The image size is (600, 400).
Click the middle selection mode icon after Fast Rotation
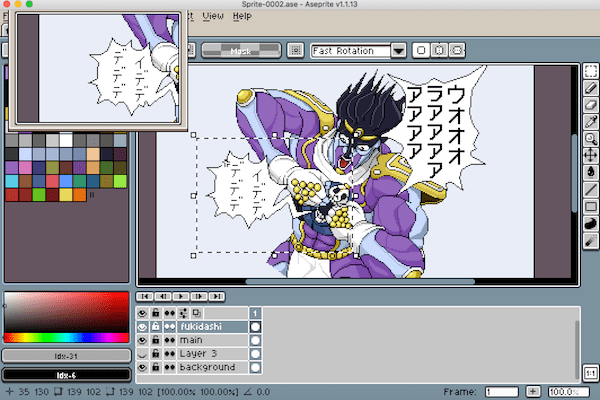coord(439,50)
